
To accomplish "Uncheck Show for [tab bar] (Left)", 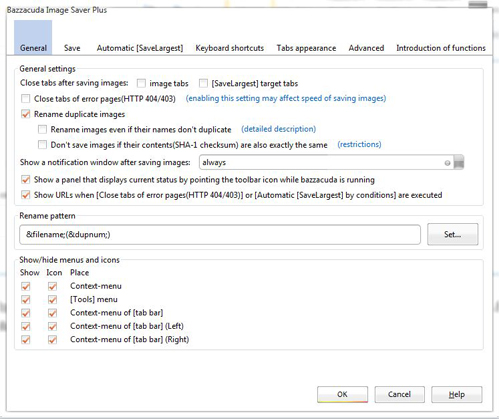I will click(25, 326).
